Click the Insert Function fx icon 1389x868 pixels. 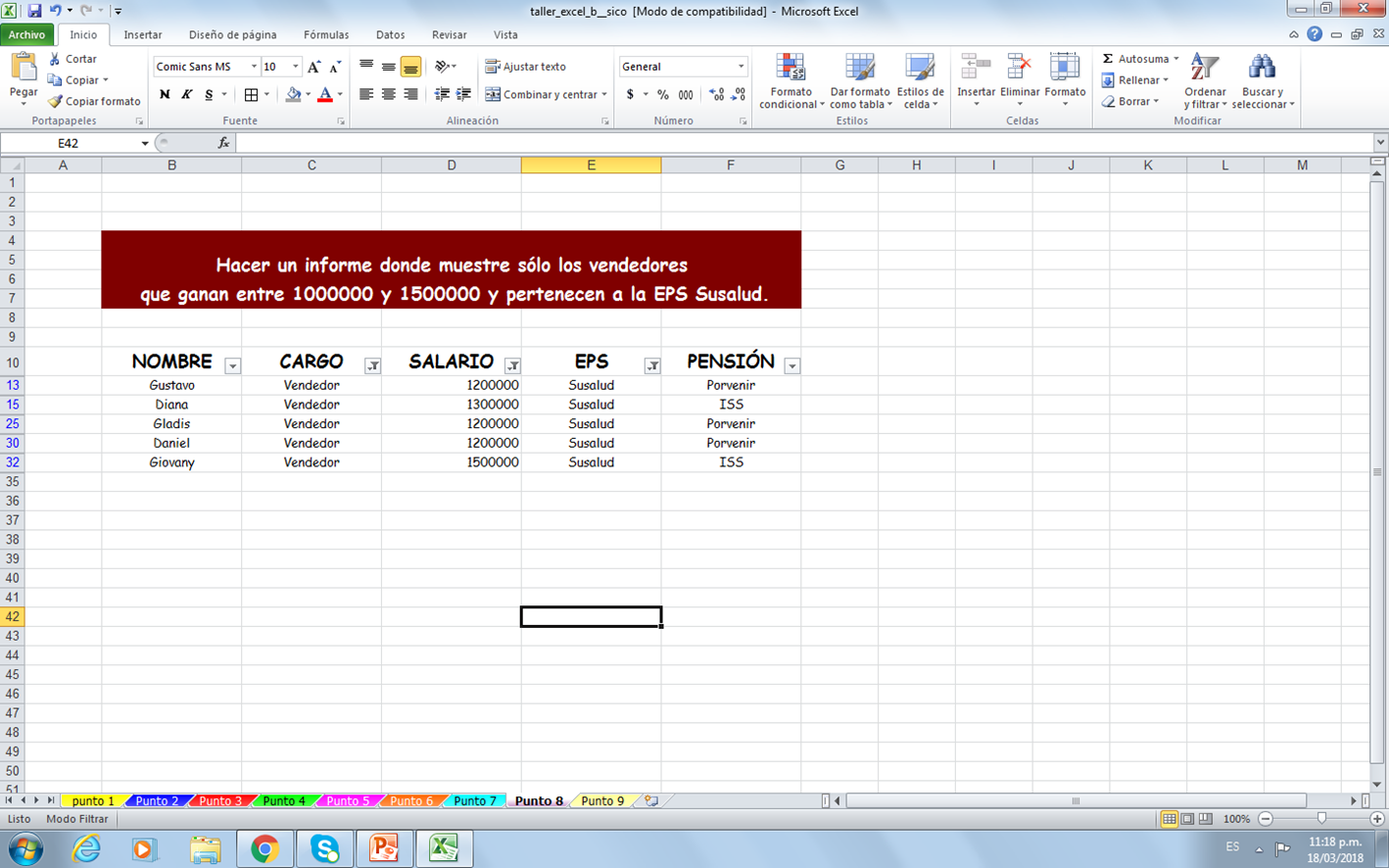(x=223, y=143)
